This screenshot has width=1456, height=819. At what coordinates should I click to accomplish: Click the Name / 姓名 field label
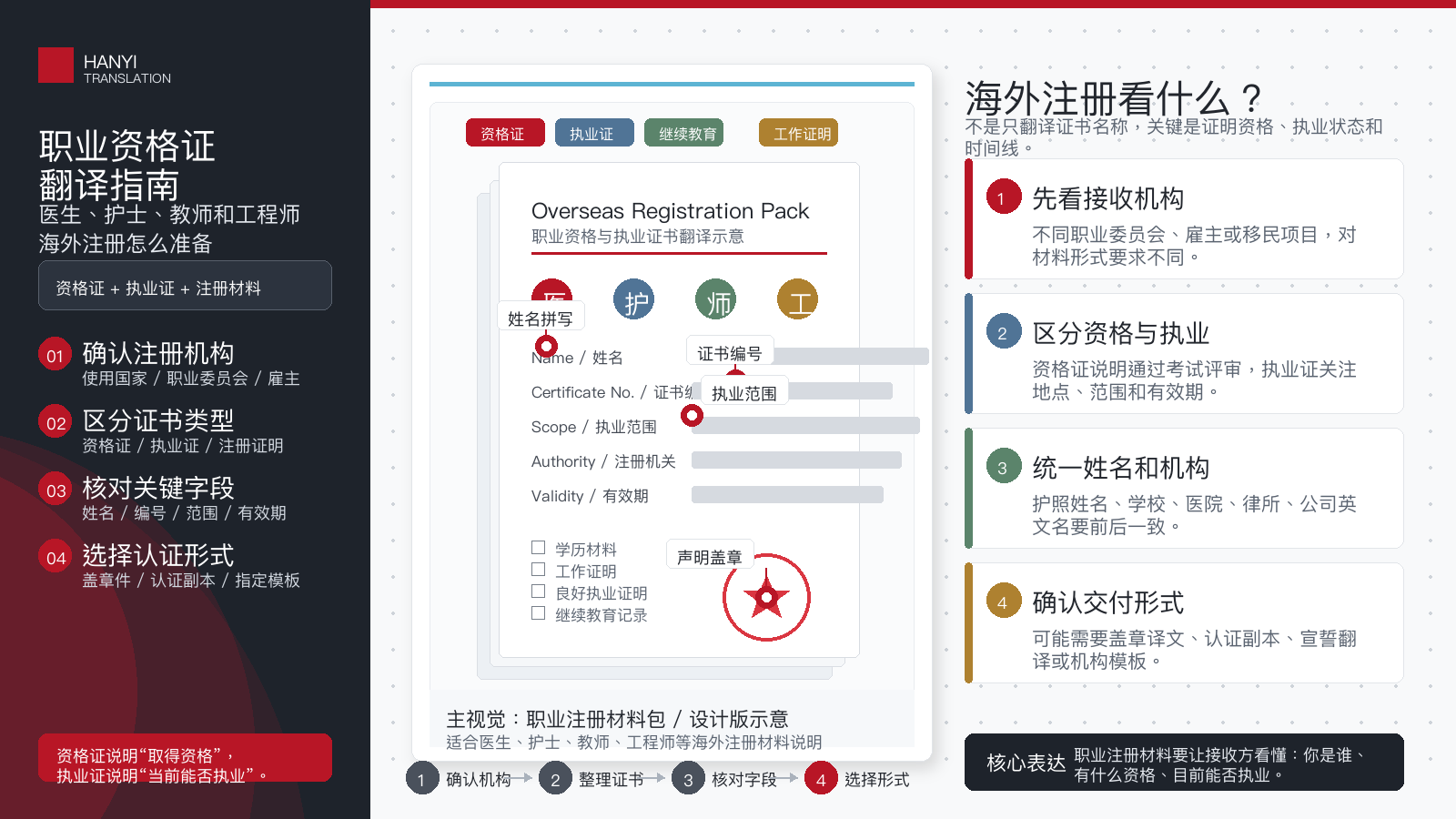(577, 358)
